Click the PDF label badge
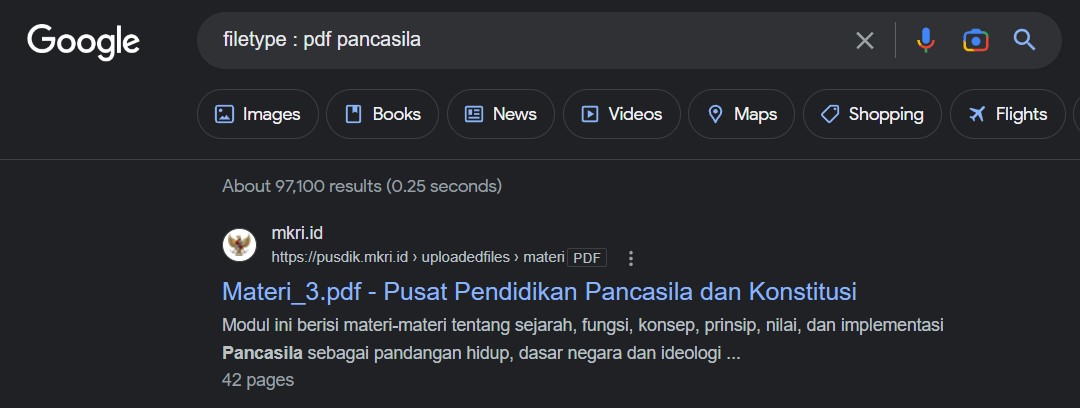Viewport: 1080px width, 408px height. pyautogui.click(x=587, y=258)
